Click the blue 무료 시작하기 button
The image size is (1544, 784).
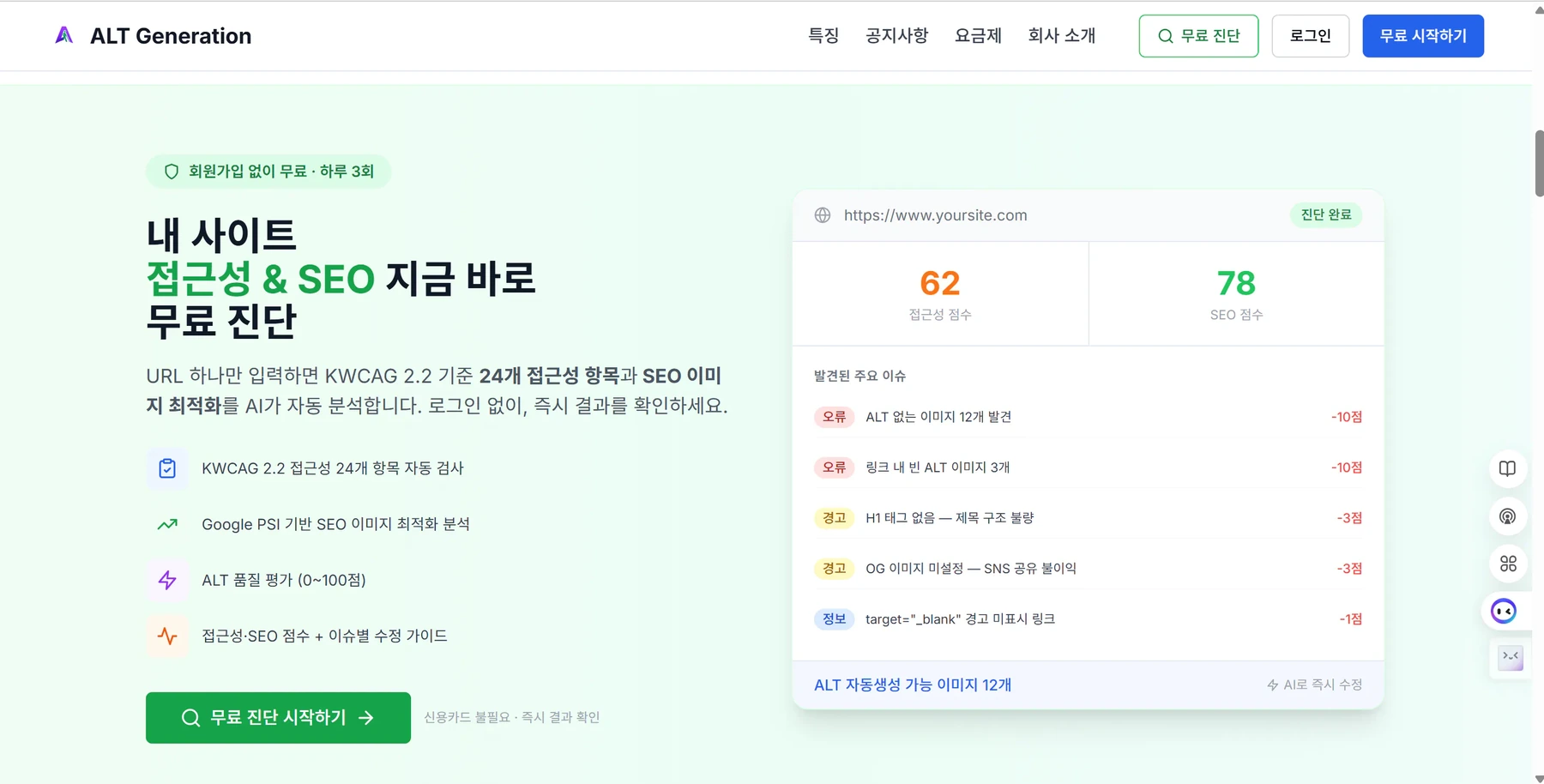pos(1423,36)
